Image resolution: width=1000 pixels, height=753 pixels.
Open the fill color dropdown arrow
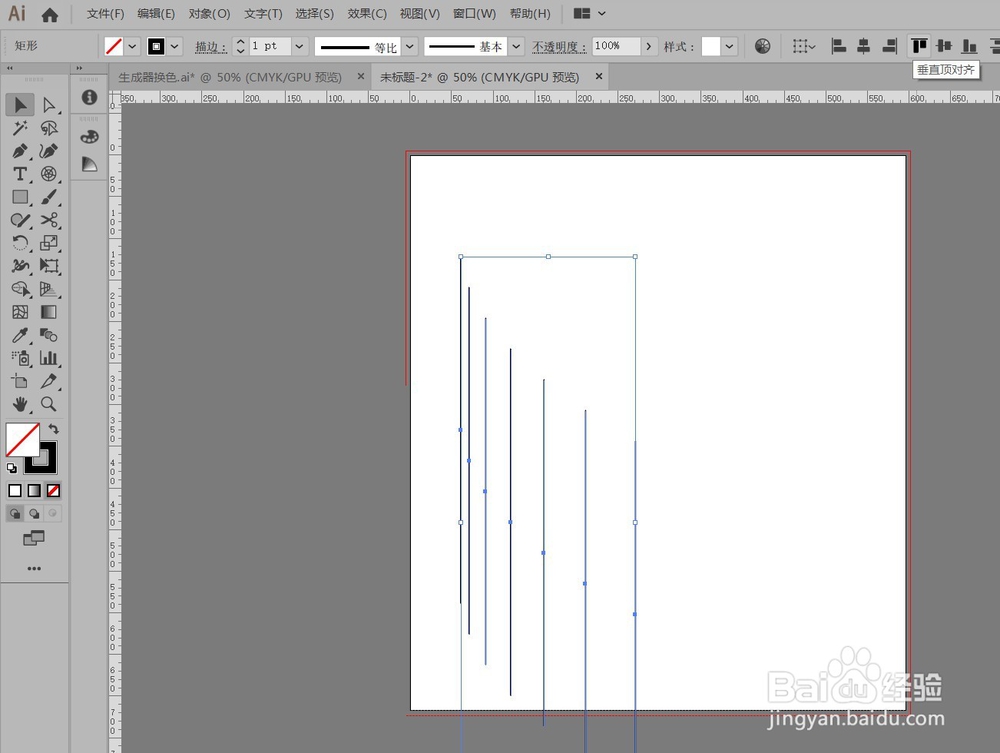click(132, 47)
